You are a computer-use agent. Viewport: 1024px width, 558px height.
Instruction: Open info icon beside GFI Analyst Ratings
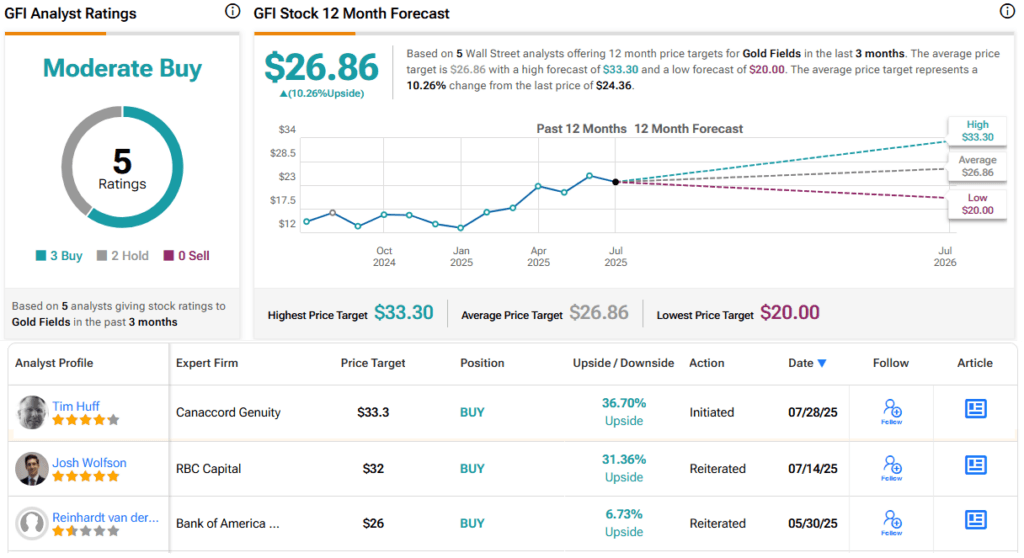click(232, 11)
